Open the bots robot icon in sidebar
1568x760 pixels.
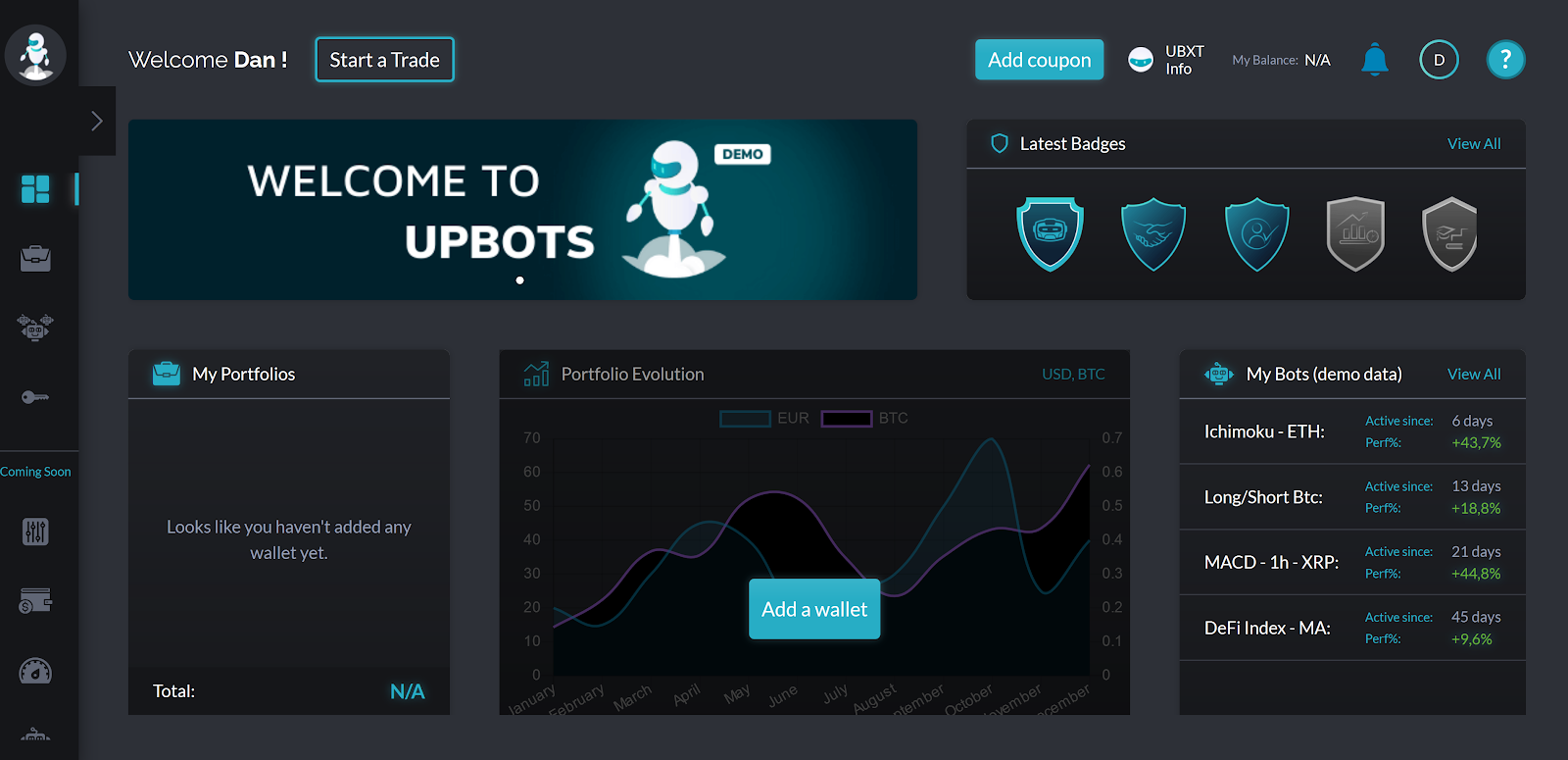coord(35,328)
